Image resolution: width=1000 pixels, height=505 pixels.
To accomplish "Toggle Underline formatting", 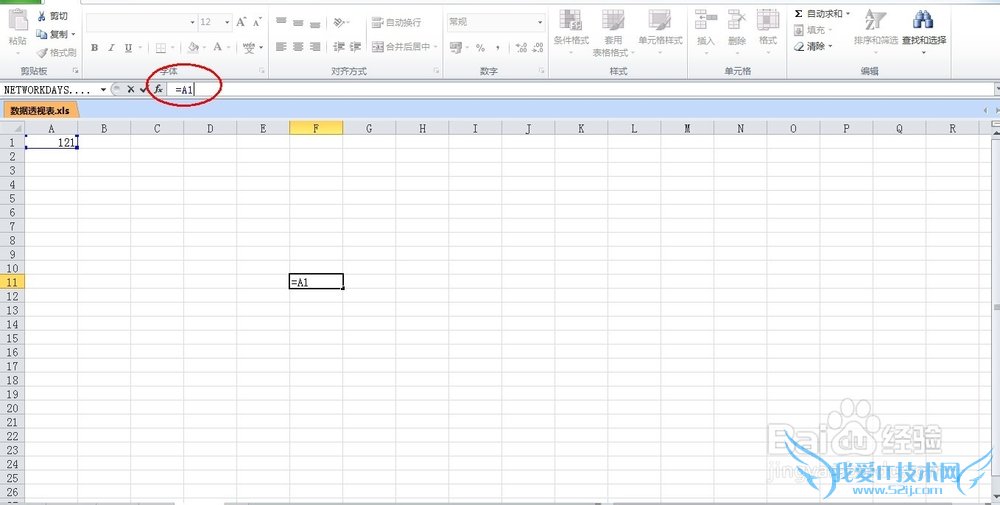I will [128, 48].
